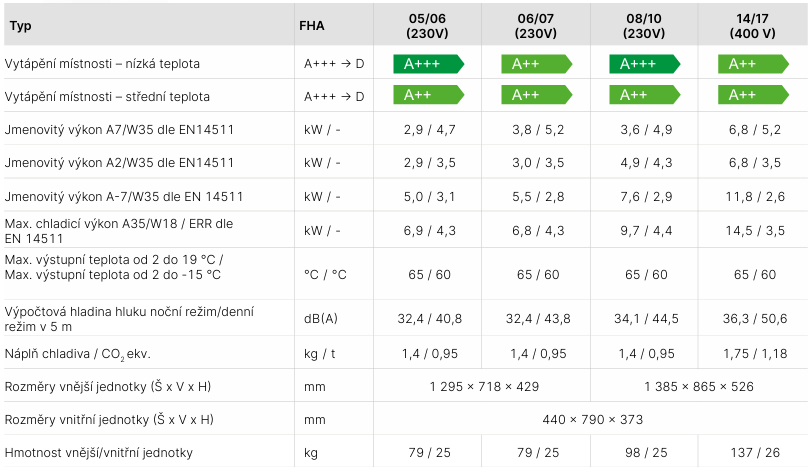Click the weight value 137 / 26
Viewport: 810px width, 467px height.
[755, 453]
